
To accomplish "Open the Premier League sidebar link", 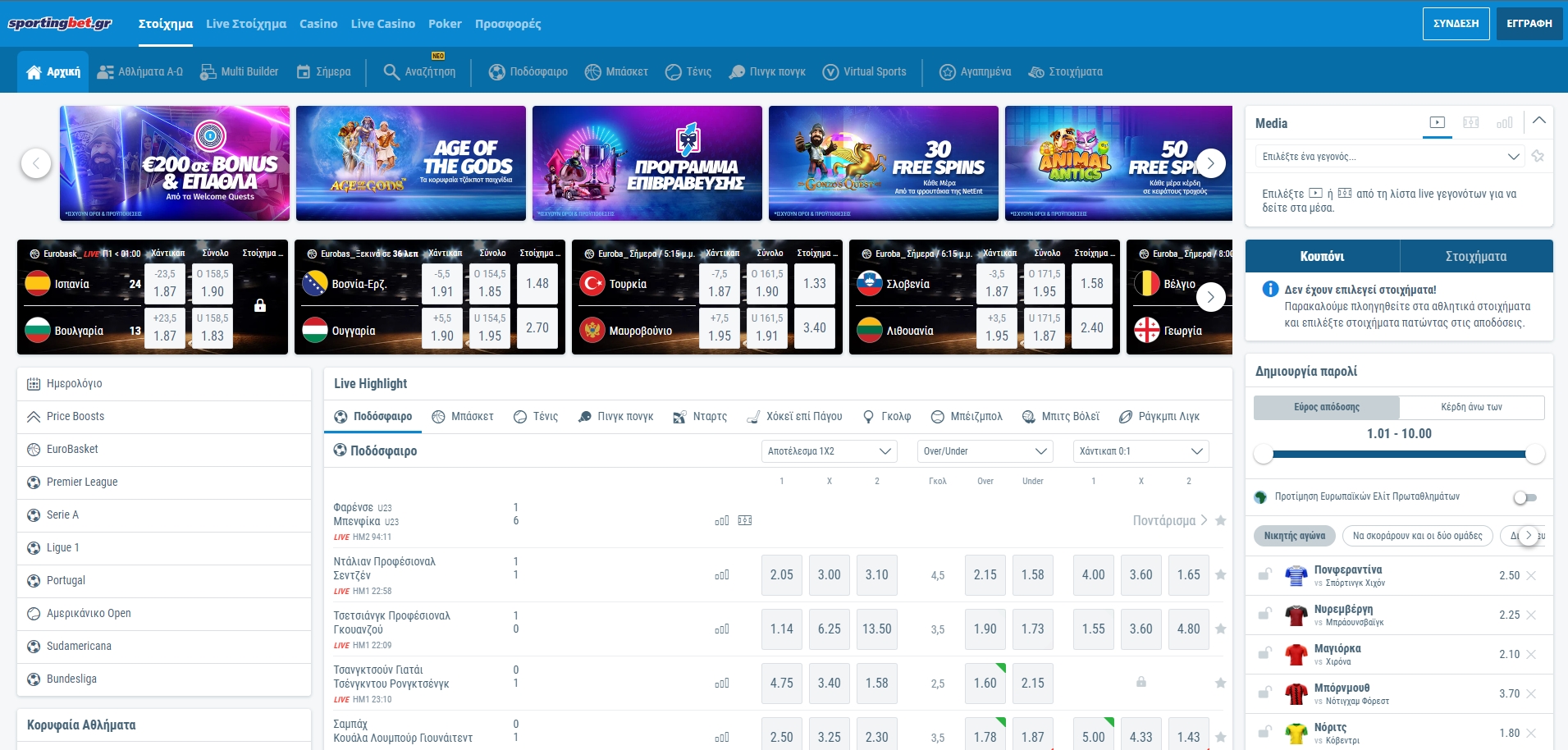I will 164,482.
